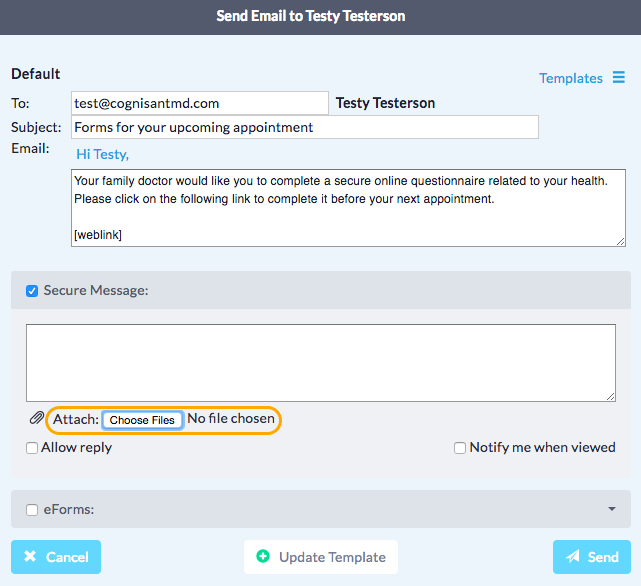Image resolution: width=641 pixels, height=586 pixels.
Task: Grab the email body resize handle
Action: [x=620, y=240]
